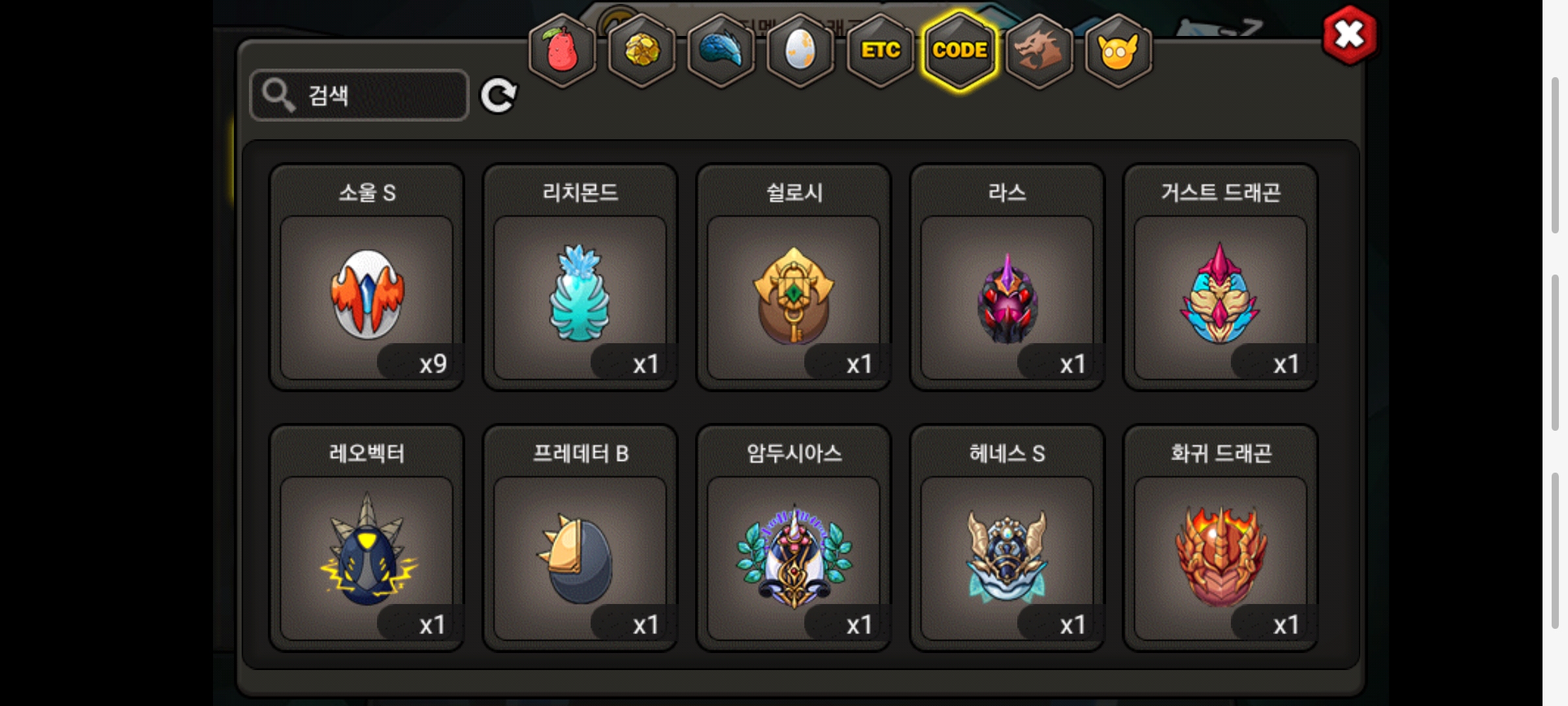This screenshot has width=1568, height=706.
Task: Choose the 리치몬드 crystal egg
Action: click(x=580, y=277)
